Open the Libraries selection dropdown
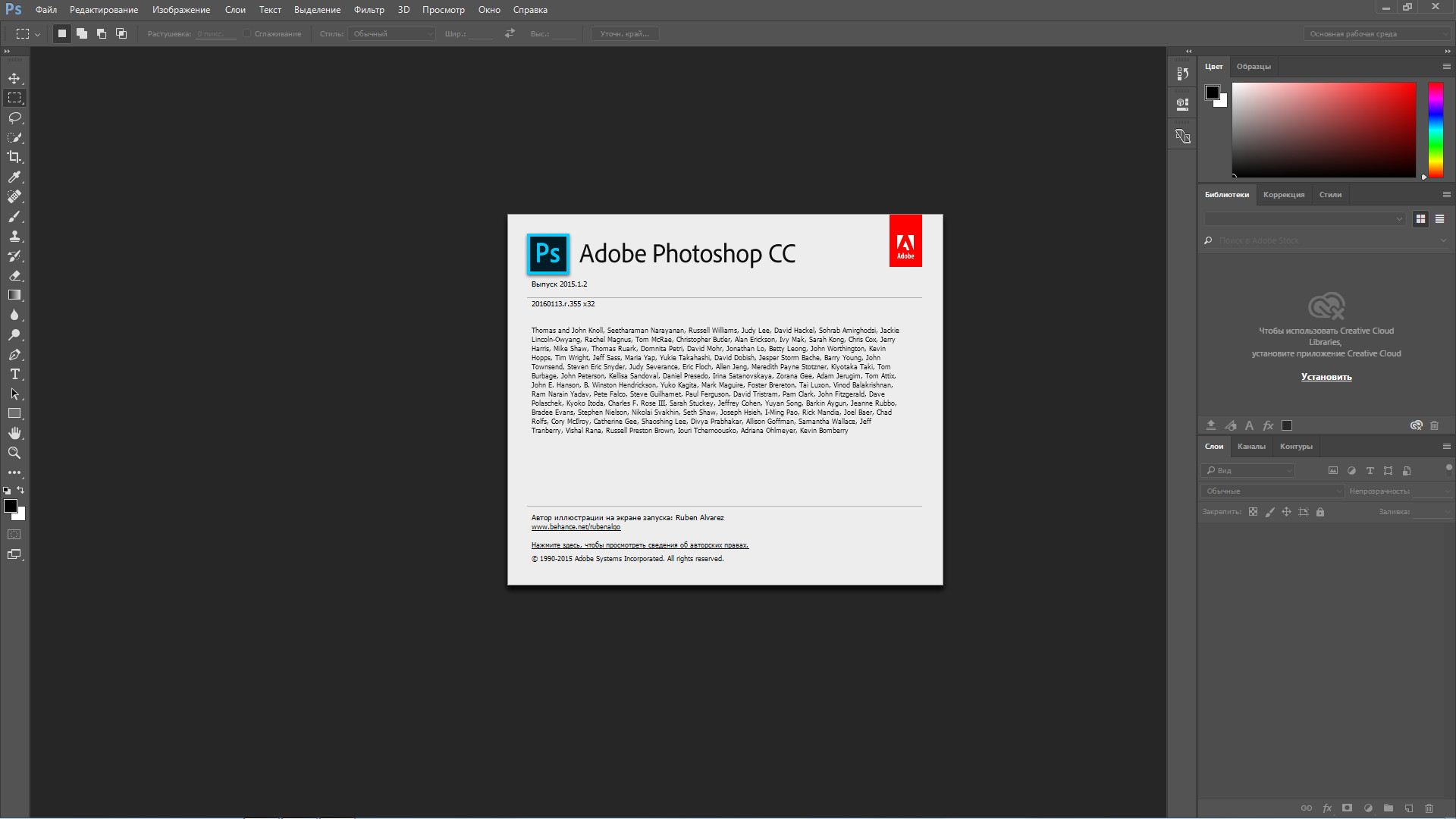 click(1304, 218)
